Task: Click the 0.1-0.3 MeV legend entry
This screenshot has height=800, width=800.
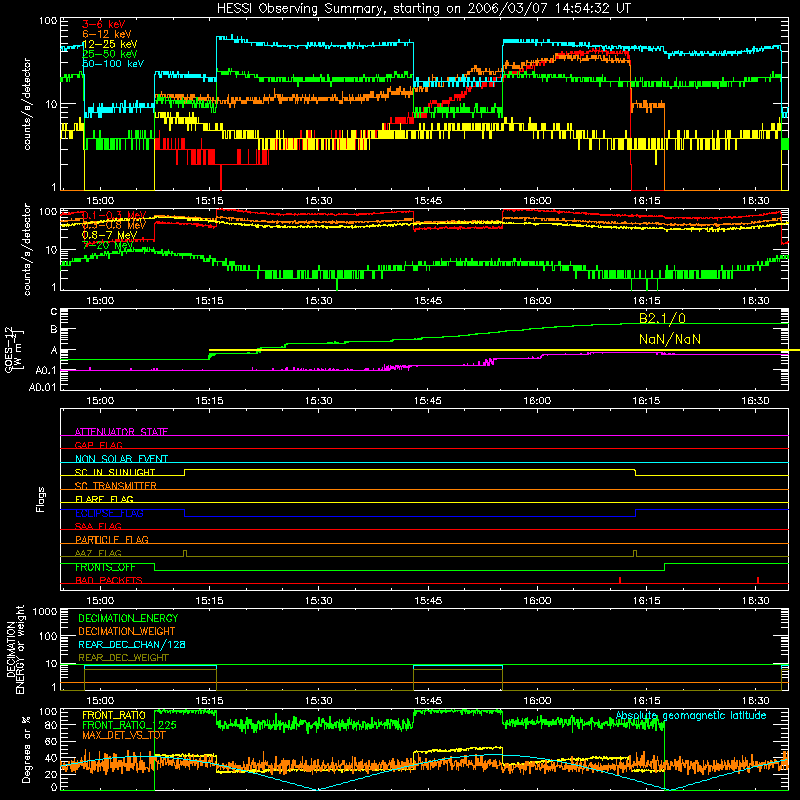Action: [x=114, y=215]
